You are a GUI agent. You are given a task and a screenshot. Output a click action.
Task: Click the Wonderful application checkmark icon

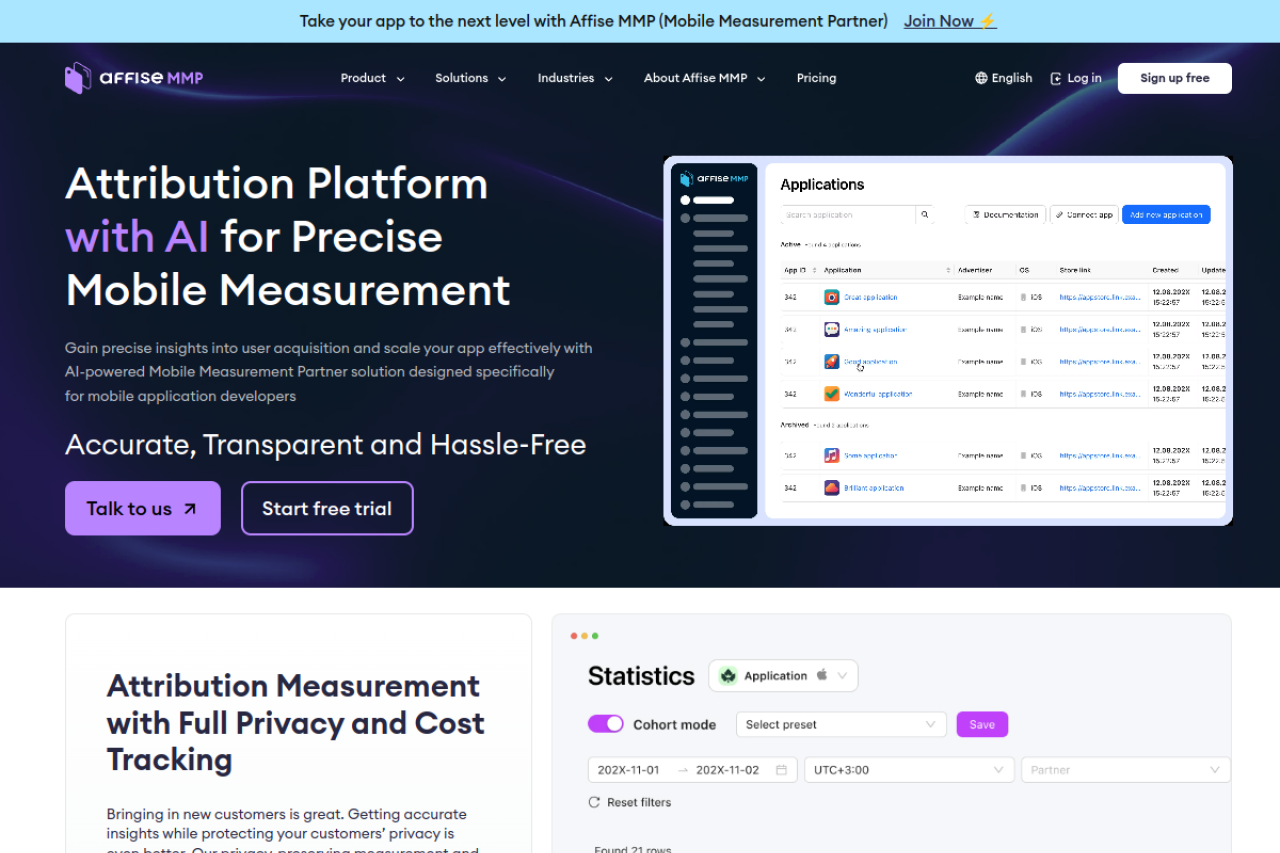tap(831, 394)
